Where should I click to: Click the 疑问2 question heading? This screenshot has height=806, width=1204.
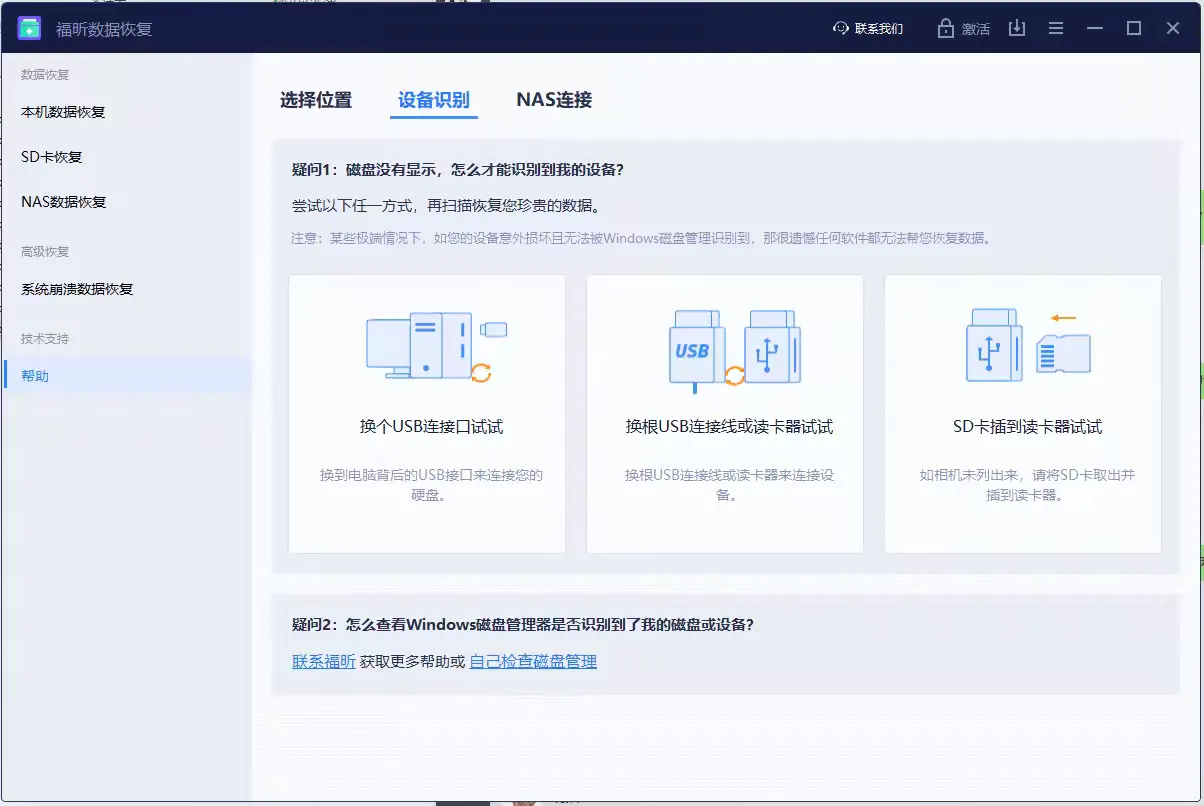[522, 625]
